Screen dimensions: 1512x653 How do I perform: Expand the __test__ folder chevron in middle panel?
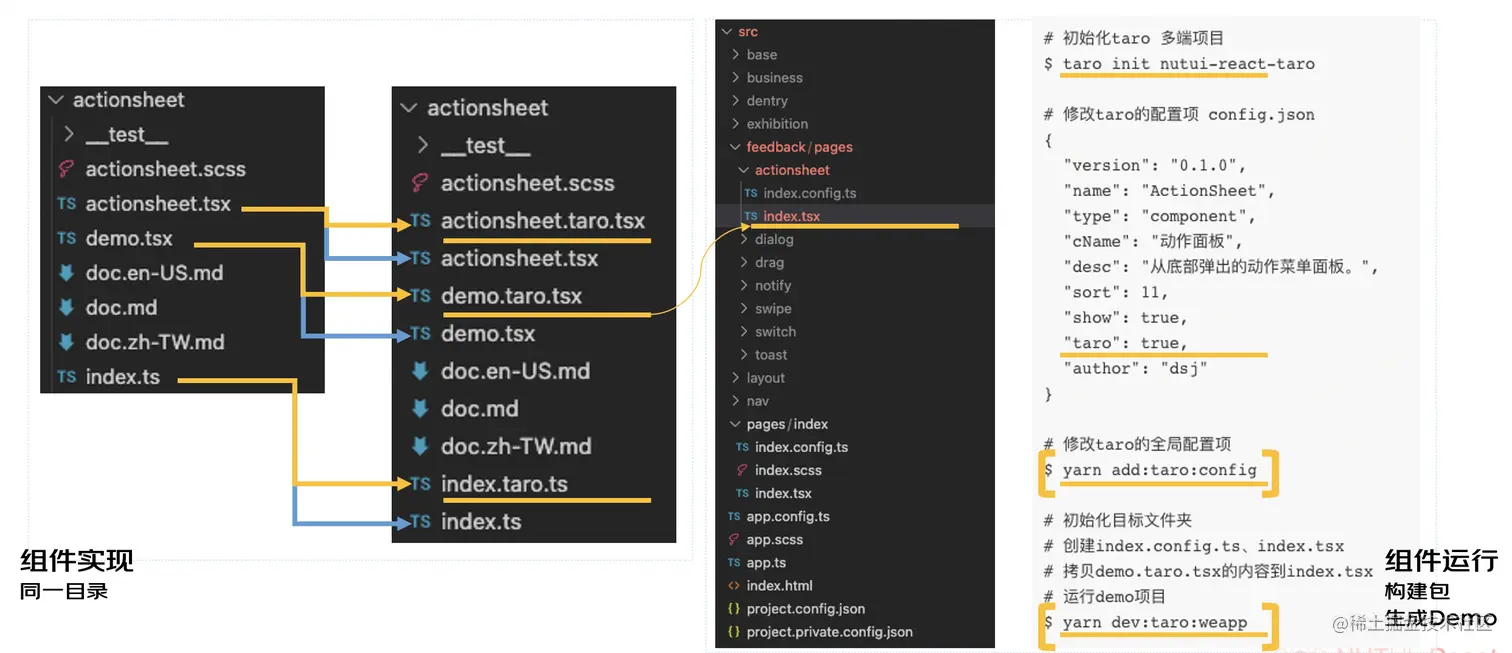(422, 145)
